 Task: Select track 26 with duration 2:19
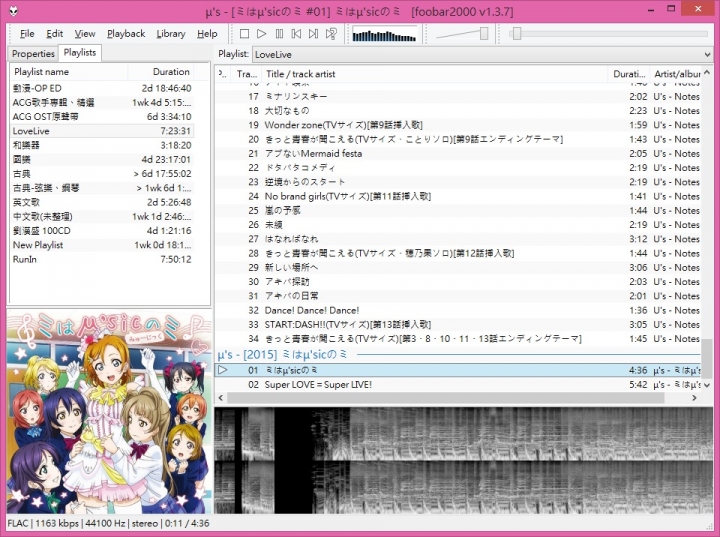pos(458,225)
